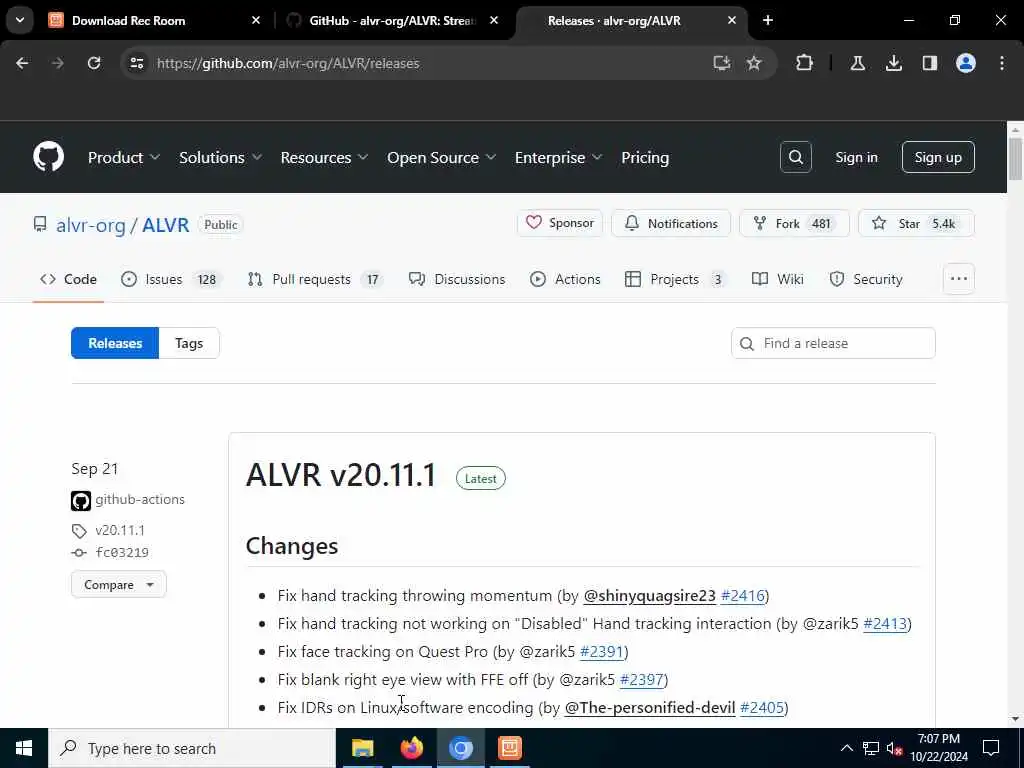Expand the Solutions menu
Viewport: 1024px width, 768px height.
(220, 157)
